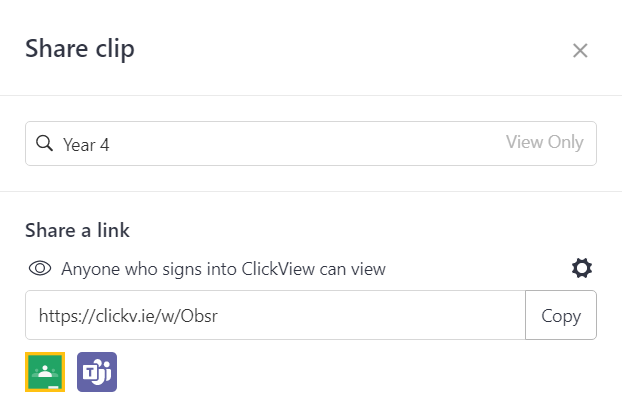Click the eye visibility icon

40,268
